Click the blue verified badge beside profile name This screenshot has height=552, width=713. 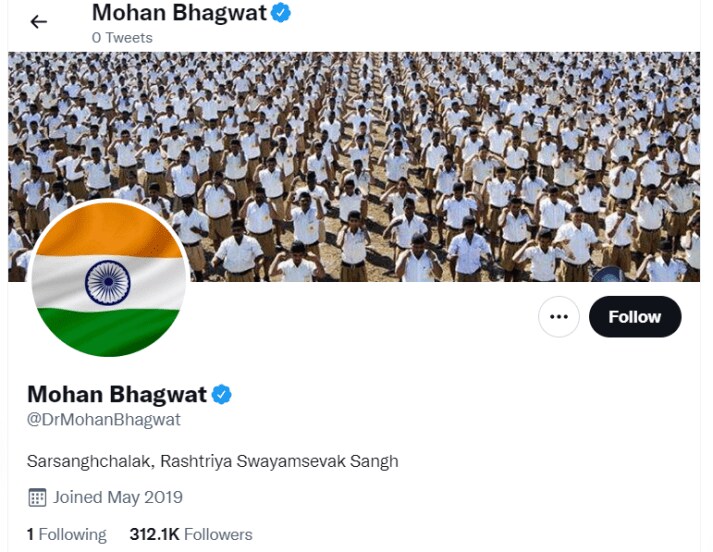222,394
